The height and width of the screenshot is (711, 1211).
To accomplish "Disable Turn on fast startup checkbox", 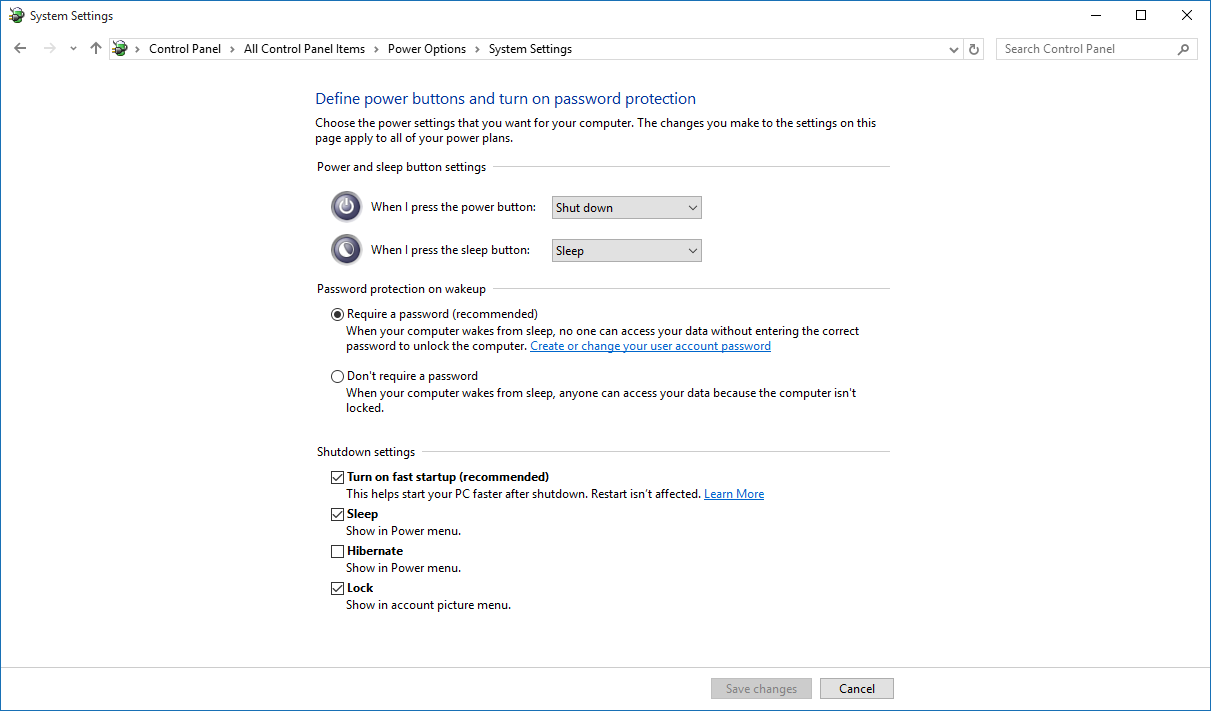I will pos(337,477).
